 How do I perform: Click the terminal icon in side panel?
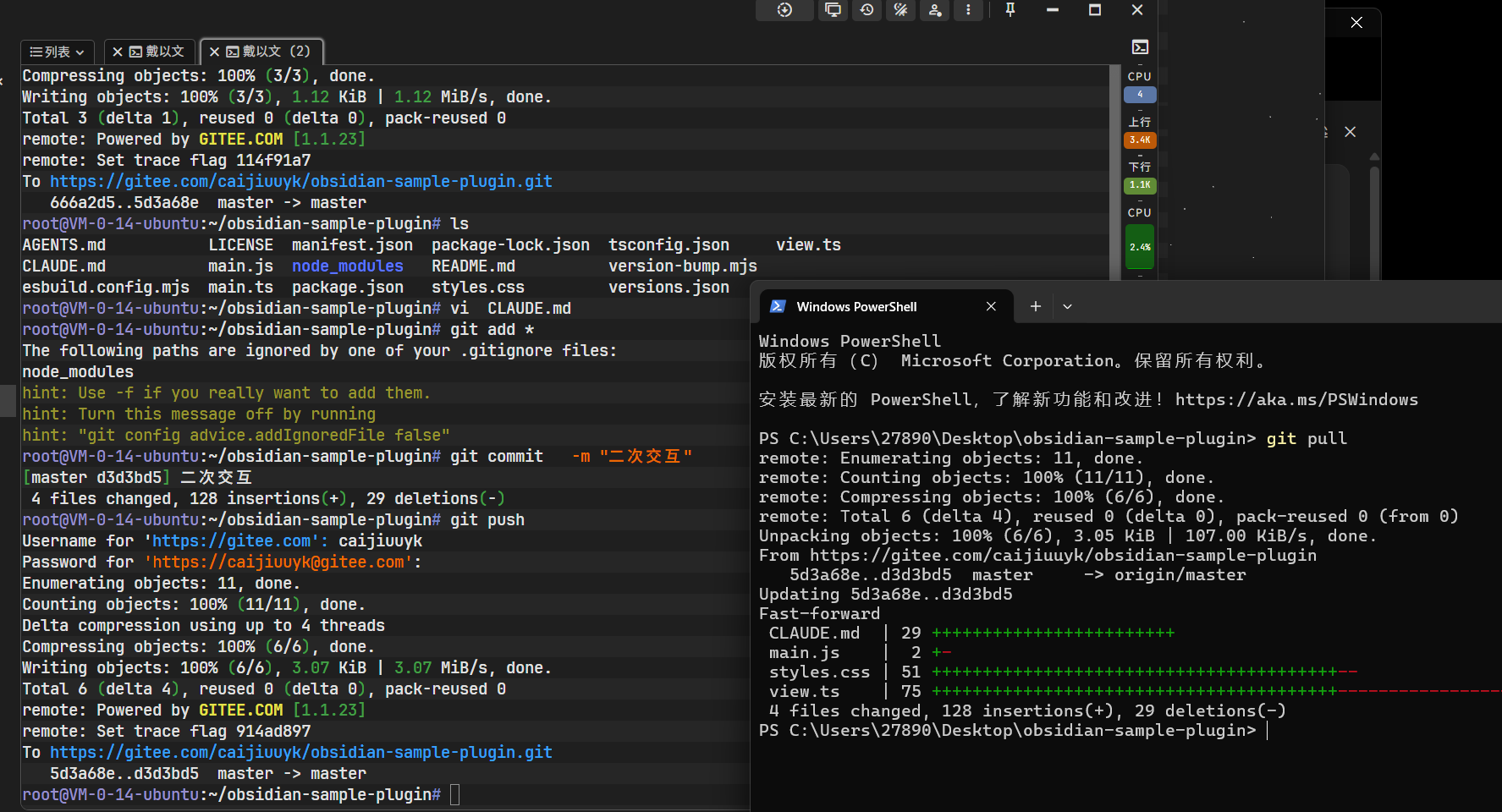pos(1140,47)
